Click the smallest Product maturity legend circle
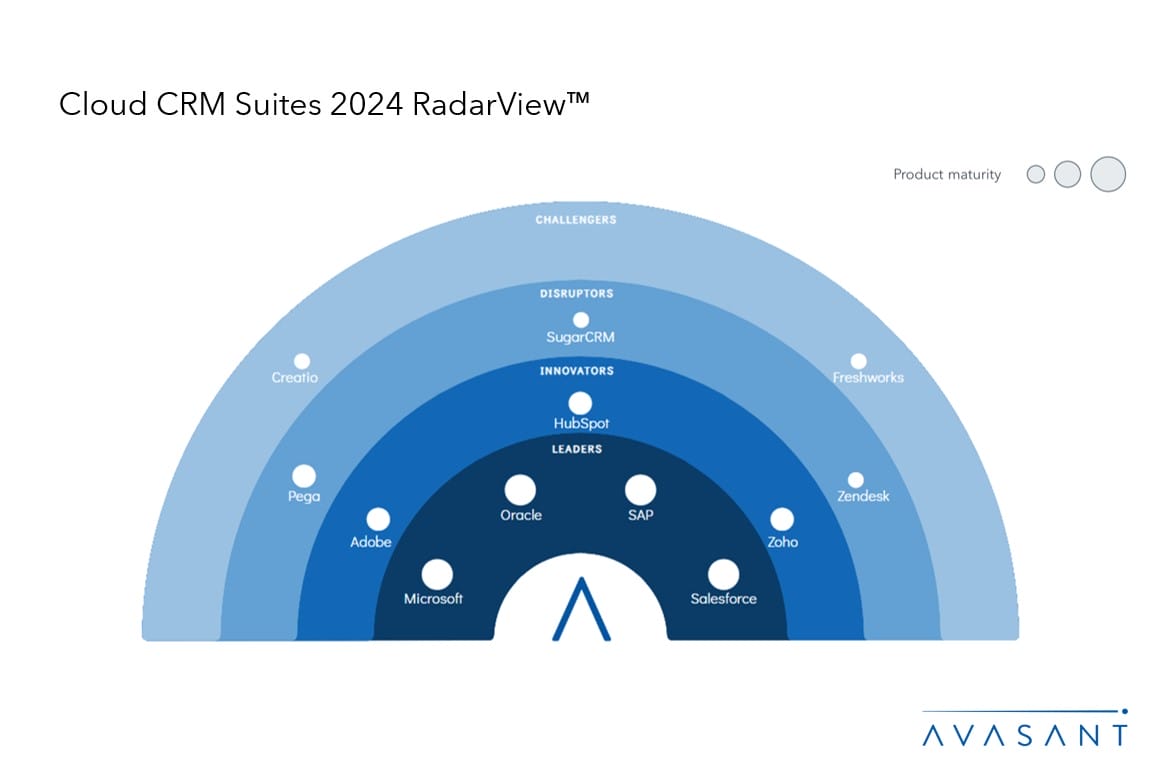This screenshot has height=768, width=1152. [x=1036, y=175]
